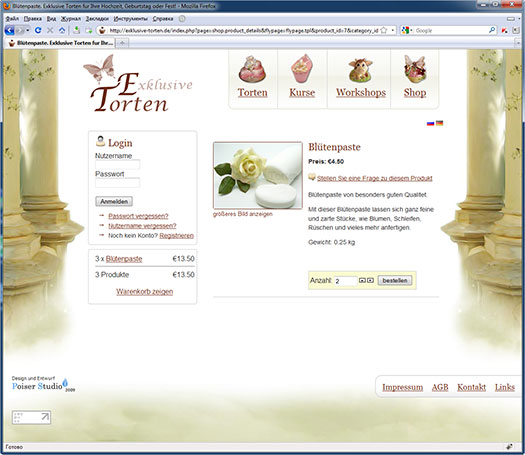Click into the Google search field
The height and width of the screenshot is (455, 525).
451,30
